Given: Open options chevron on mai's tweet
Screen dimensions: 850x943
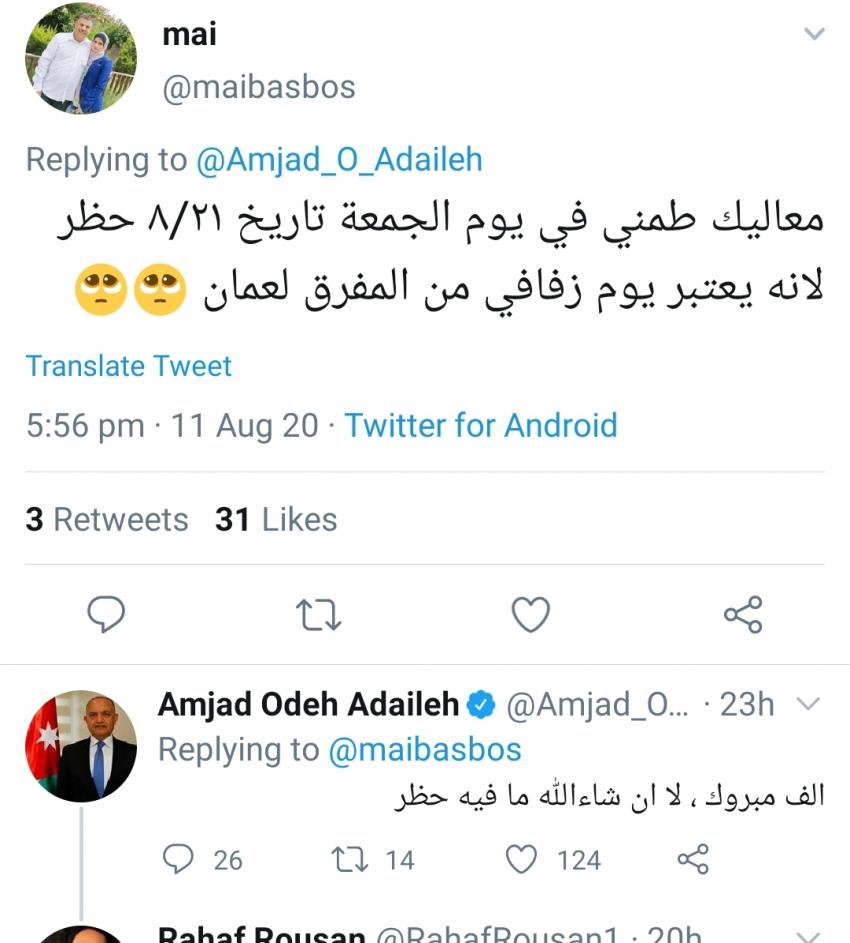Looking at the screenshot, I should (x=815, y=34).
